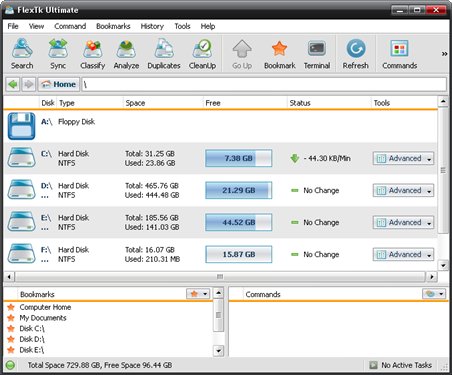The height and width of the screenshot is (375, 452).
Task: Open the Search tool in toolbar
Action: 22,54
